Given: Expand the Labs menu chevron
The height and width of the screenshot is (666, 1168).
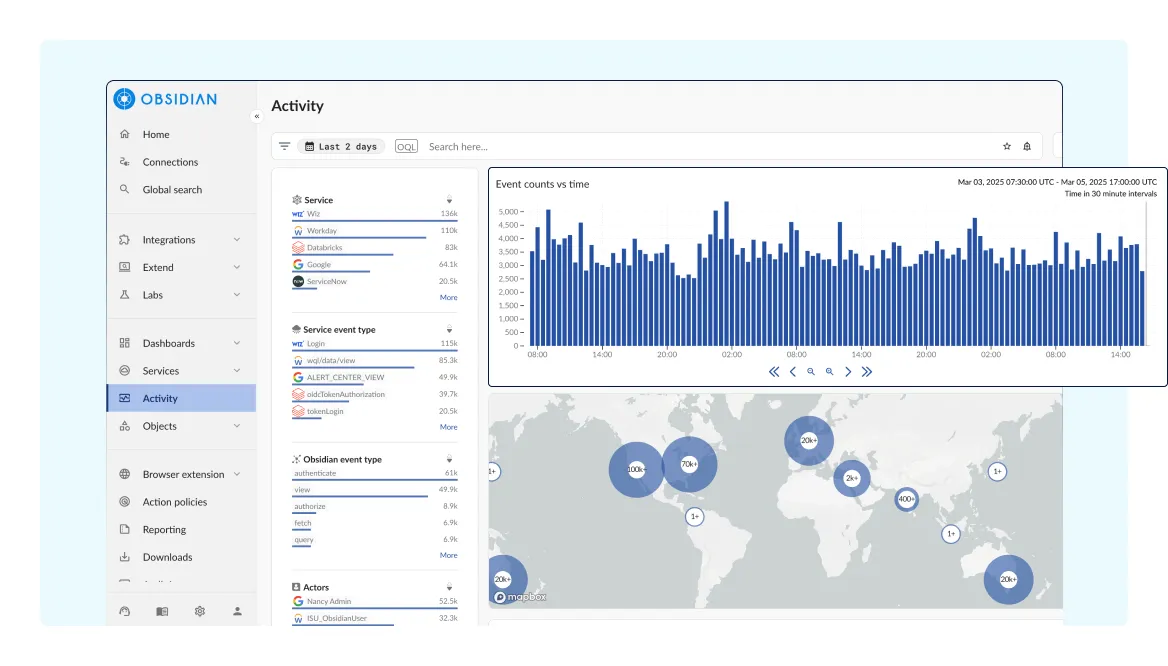Looking at the screenshot, I should coord(237,295).
